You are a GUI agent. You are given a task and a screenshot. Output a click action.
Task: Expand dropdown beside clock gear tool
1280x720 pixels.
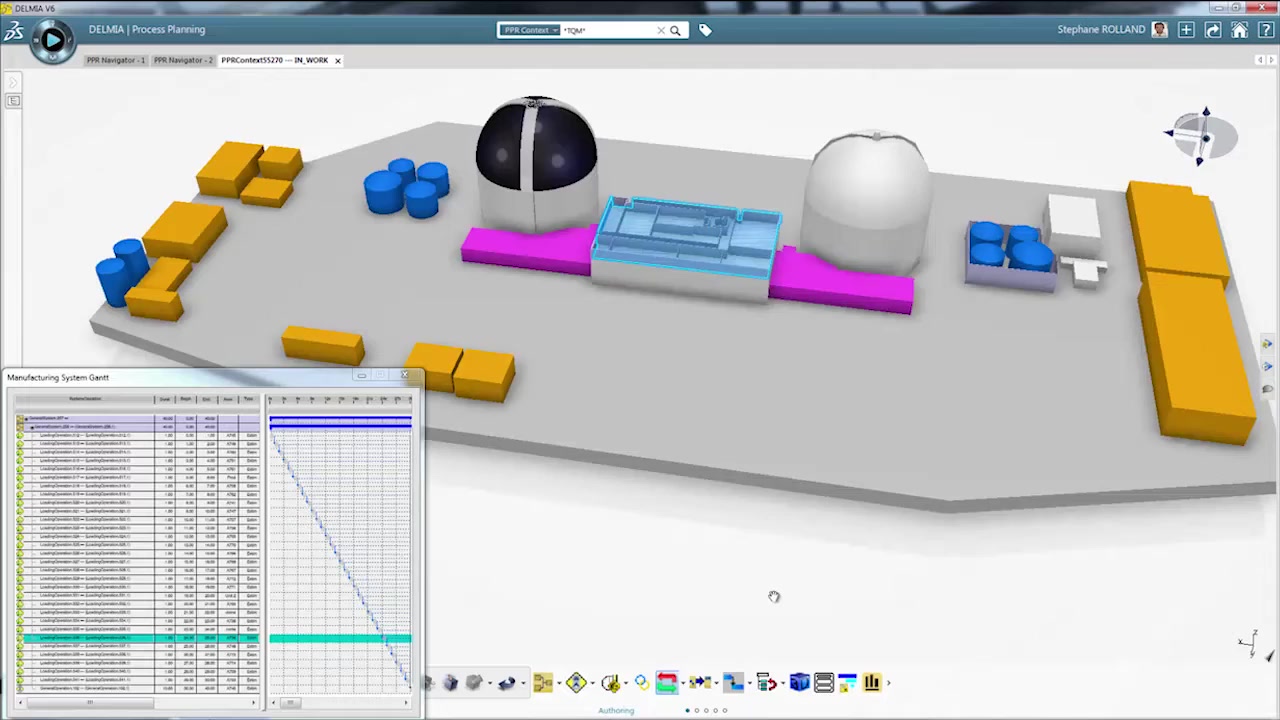click(626, 684)
